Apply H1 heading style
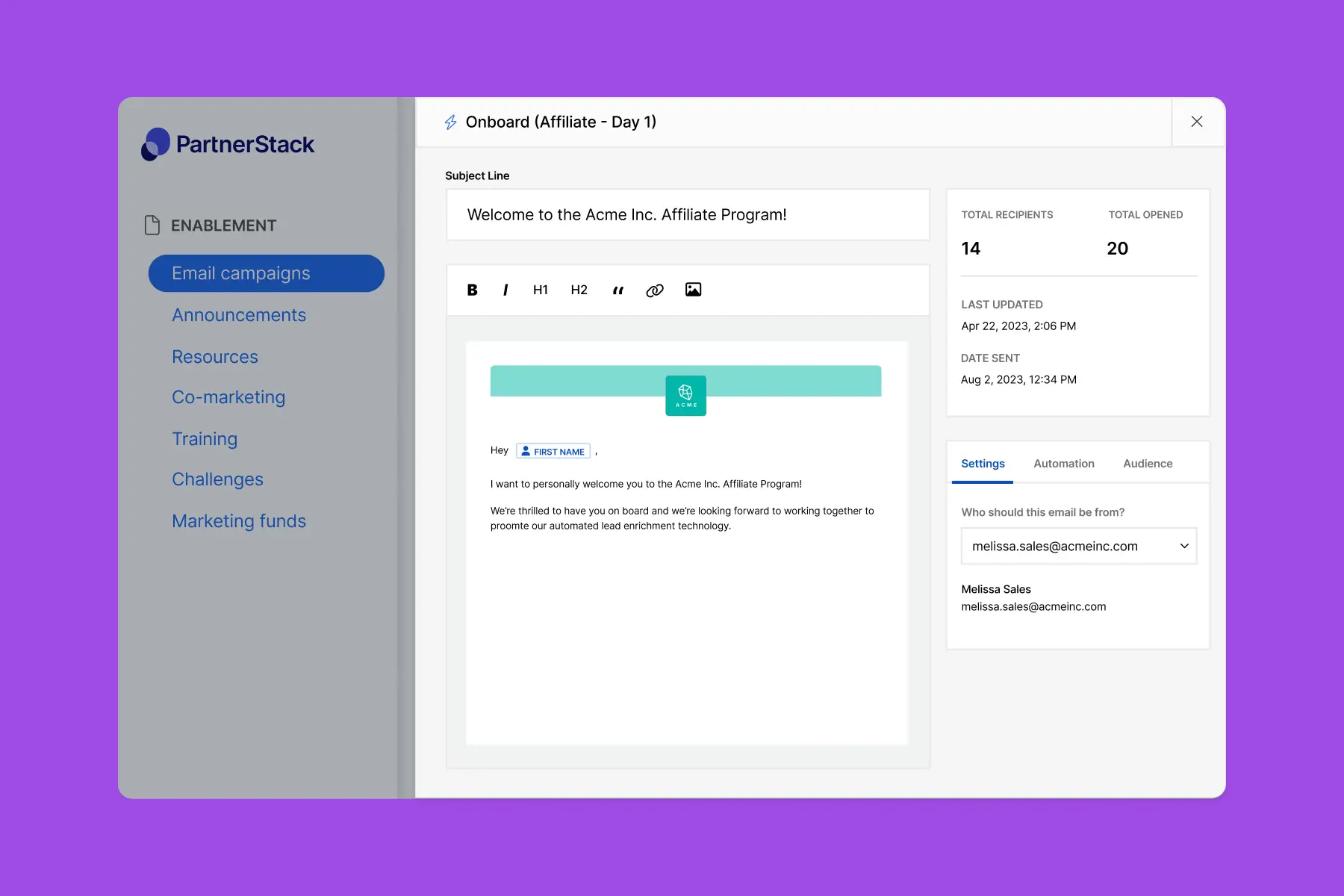This screenshot has height=896, width=1344. click(541, 290)
